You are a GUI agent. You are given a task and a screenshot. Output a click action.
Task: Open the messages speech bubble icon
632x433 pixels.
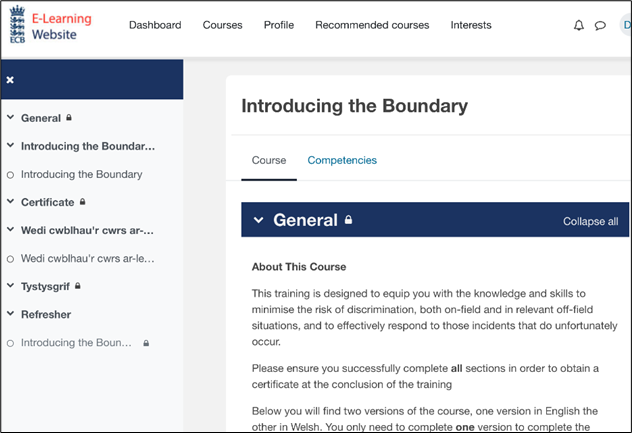click(x=600, y=26)
